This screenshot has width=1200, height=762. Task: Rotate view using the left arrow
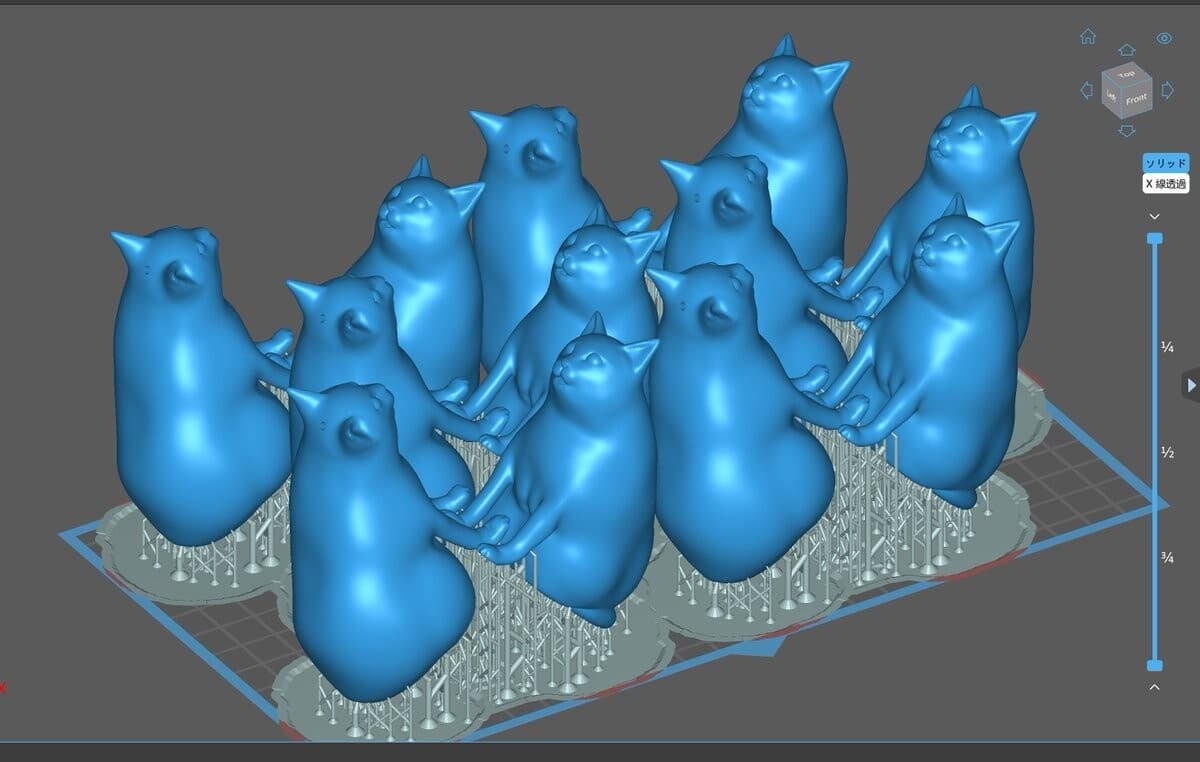(1087, 90)
